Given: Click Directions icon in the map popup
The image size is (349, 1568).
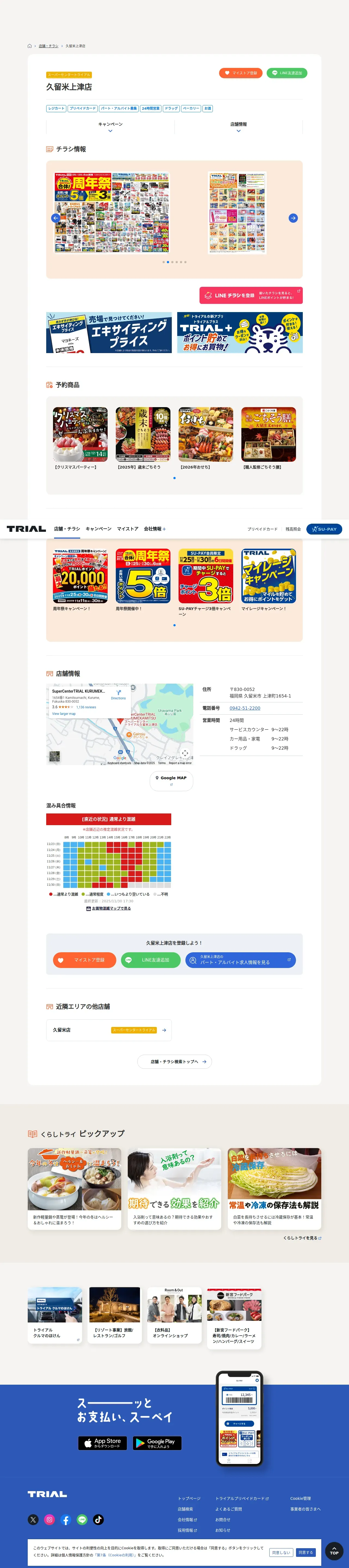Looking at the screenshot, I should 118,695.
